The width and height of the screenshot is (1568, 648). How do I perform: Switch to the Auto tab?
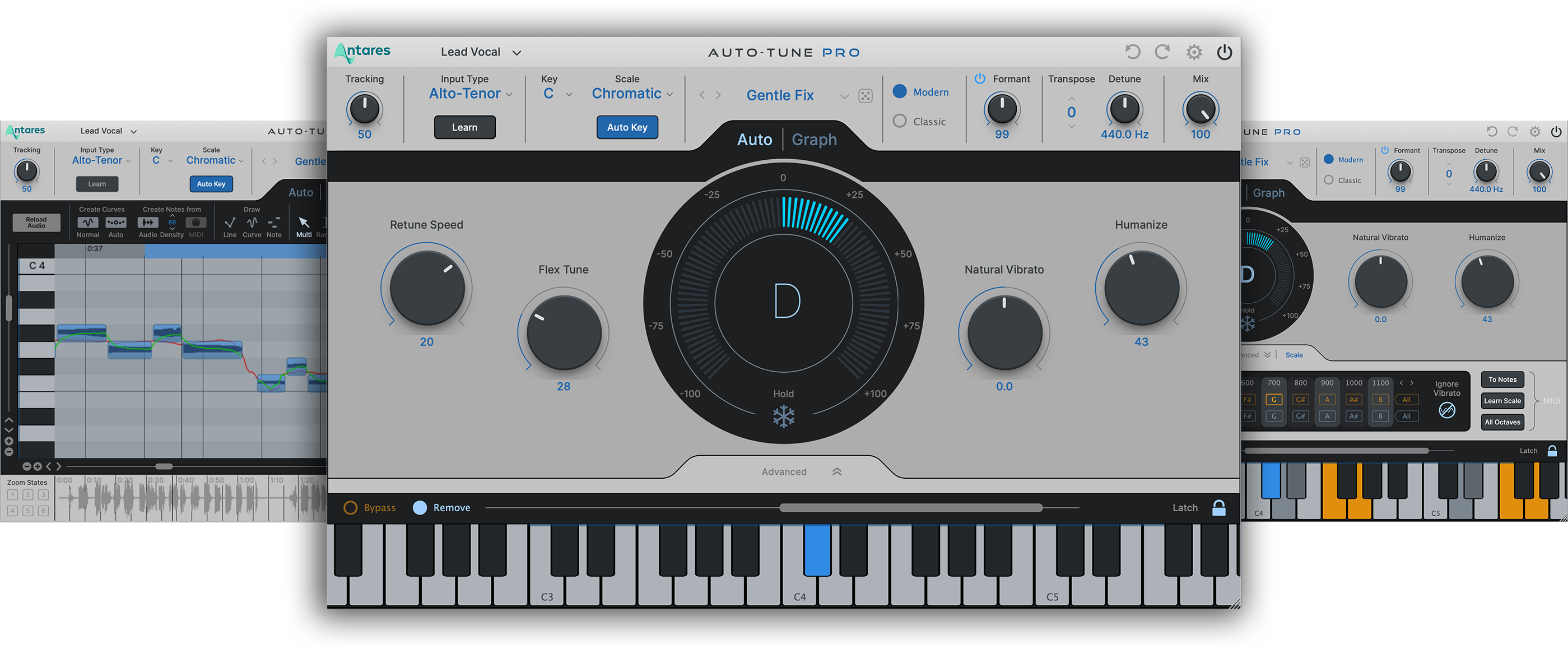pos(754,139)
